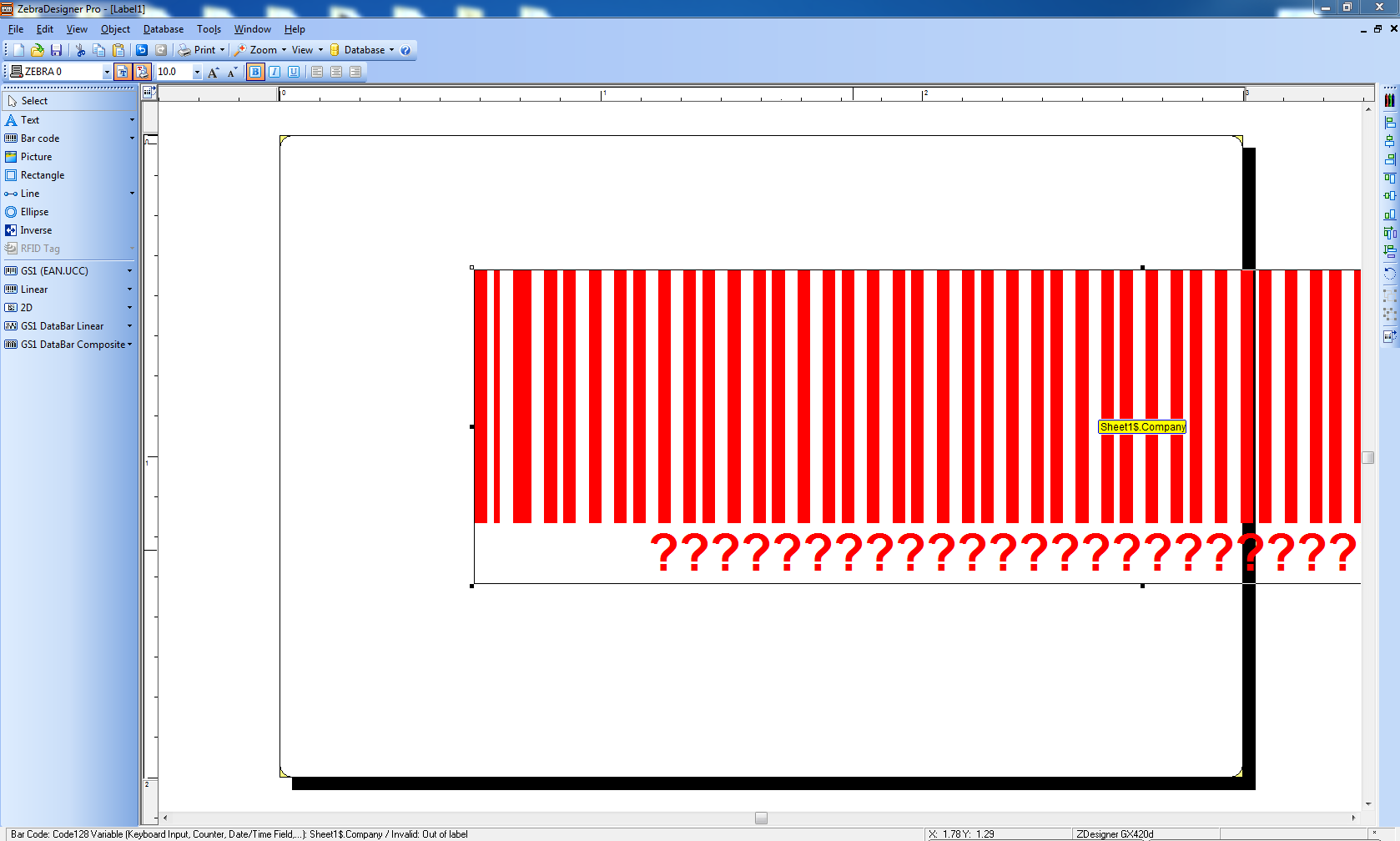Click the Cut scissors icon
1400x841 pixels.
point(80,50)
